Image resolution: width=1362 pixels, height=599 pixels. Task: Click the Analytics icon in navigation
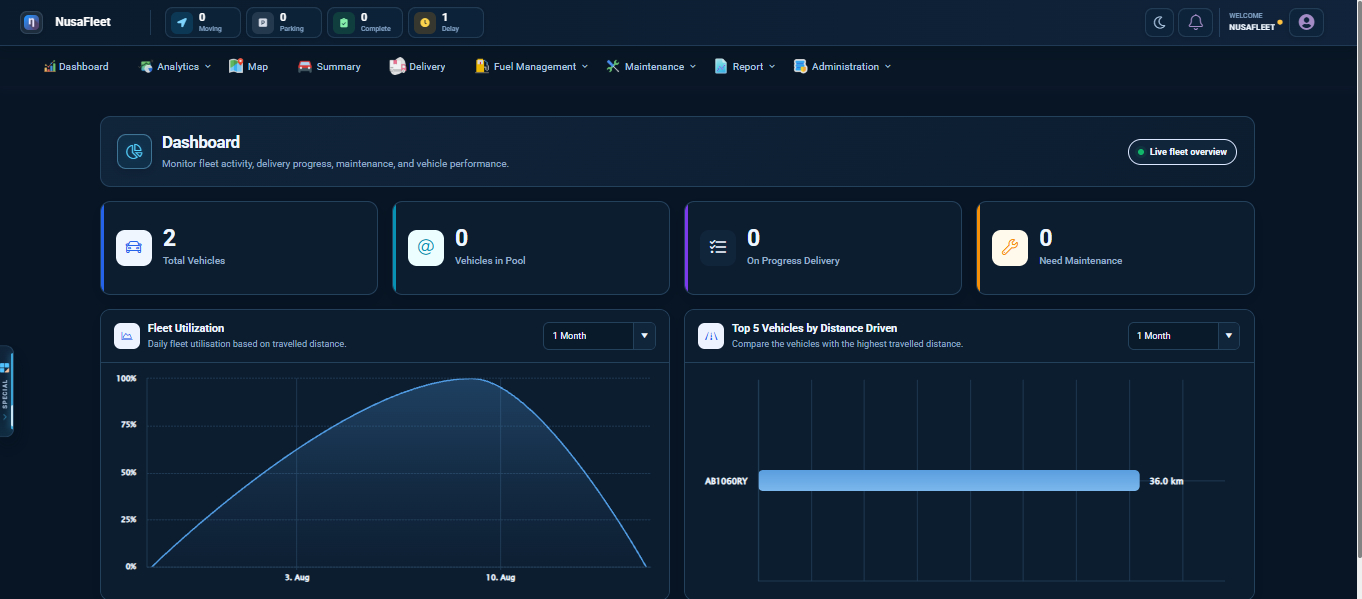click(146, 66)
